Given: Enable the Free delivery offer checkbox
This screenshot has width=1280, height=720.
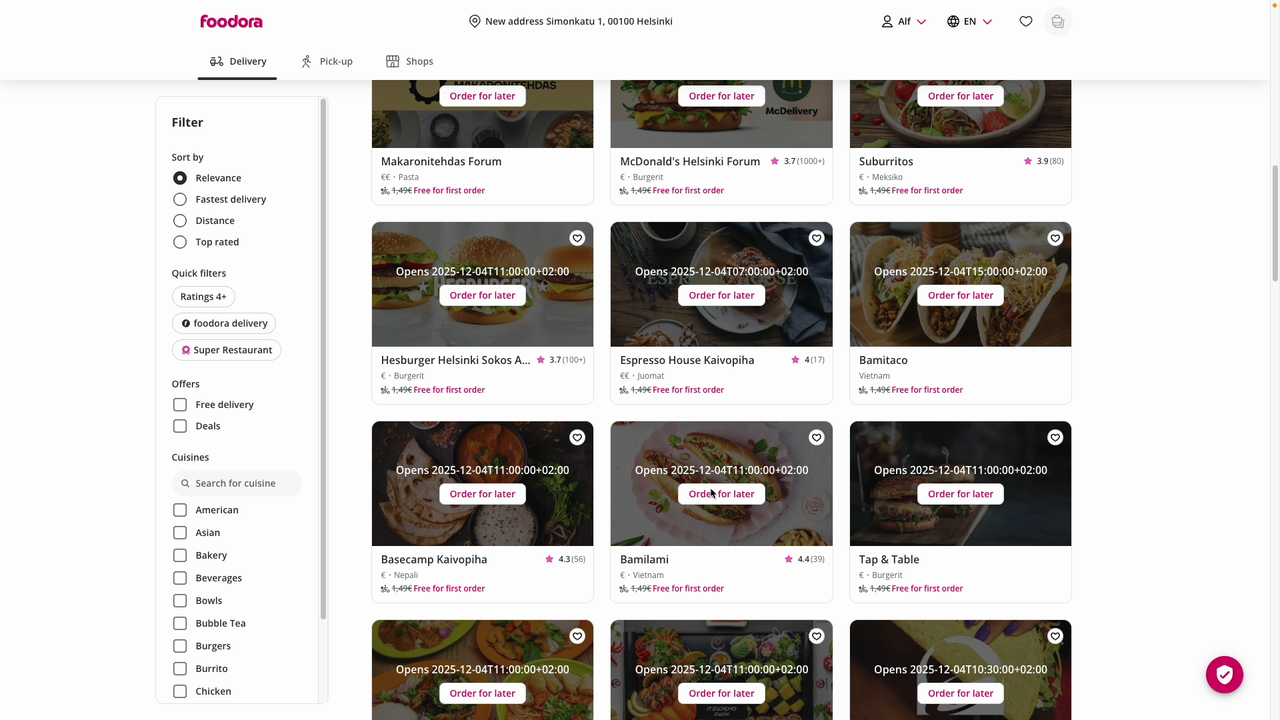Looking at the screenshot, I should 180,405.
